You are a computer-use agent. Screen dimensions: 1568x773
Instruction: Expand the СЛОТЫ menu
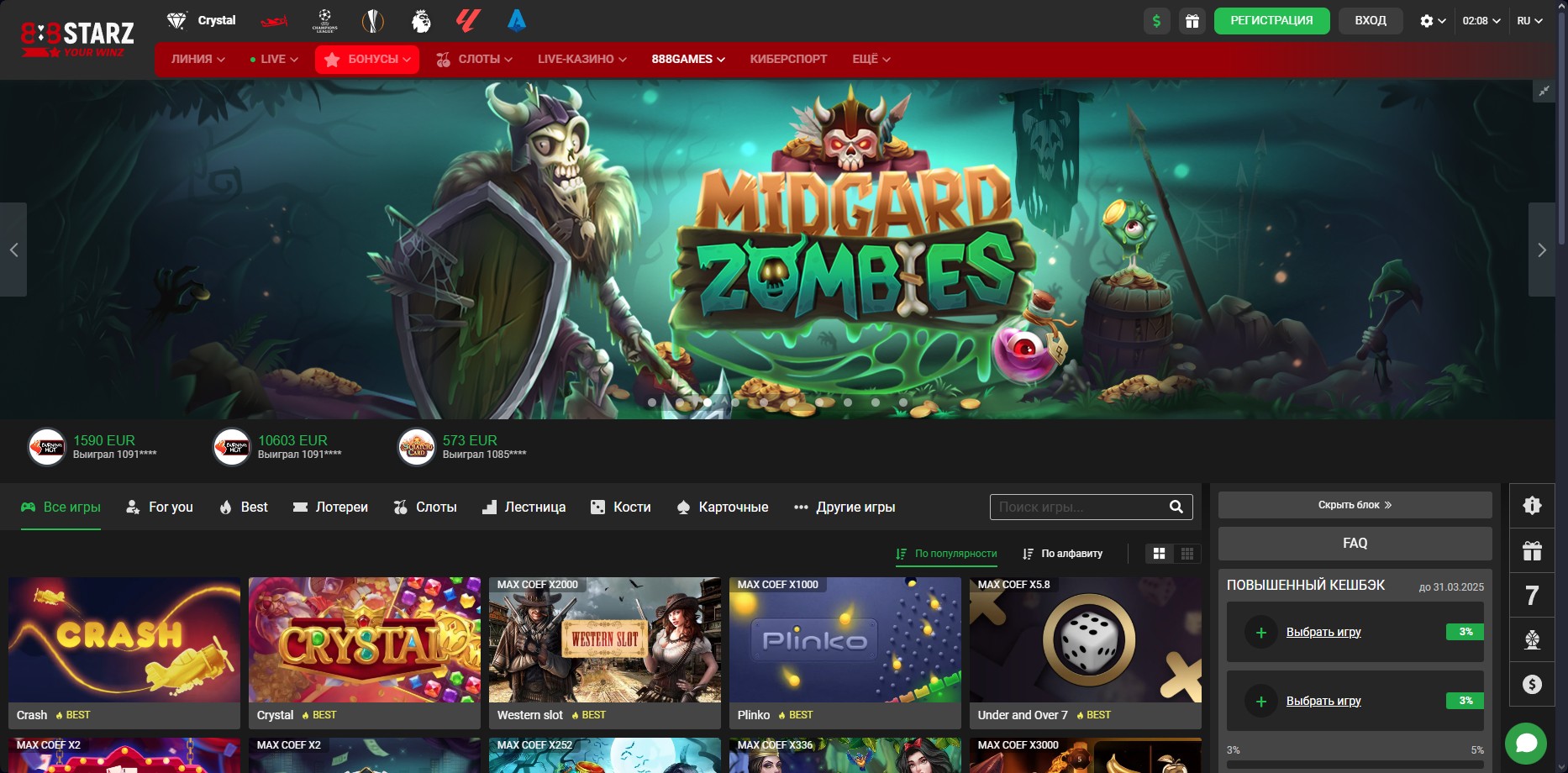pyautogui.click(x=474, y=59)
